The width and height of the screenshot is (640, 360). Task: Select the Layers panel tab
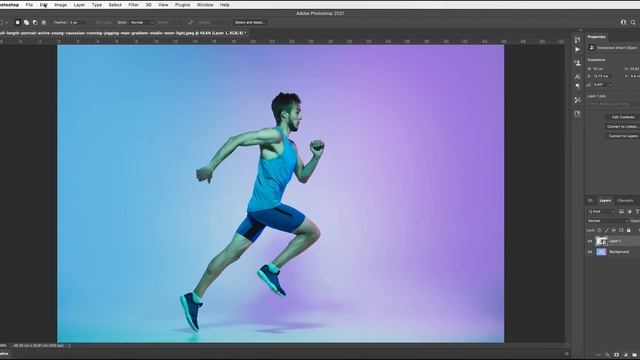(605, 200)
